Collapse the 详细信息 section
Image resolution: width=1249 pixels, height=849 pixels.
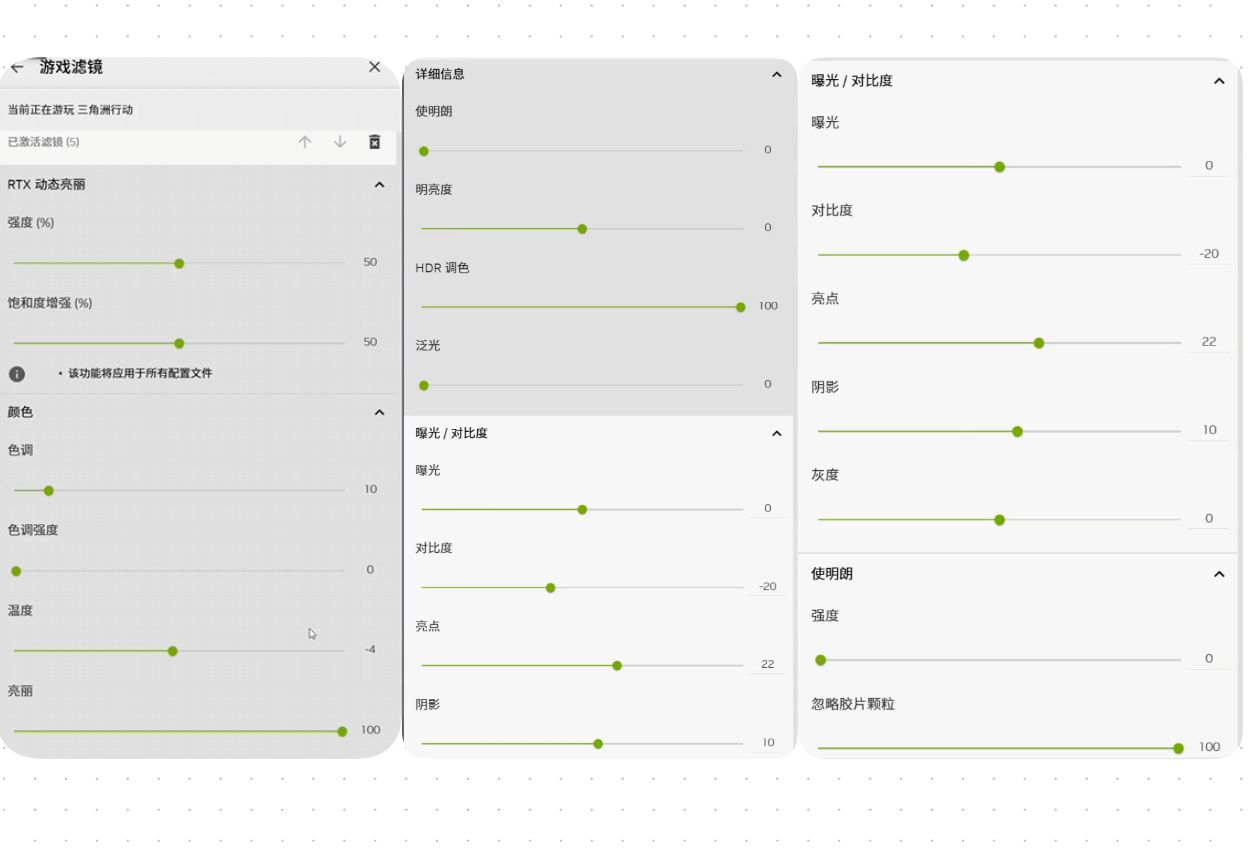tap(777, 74)
